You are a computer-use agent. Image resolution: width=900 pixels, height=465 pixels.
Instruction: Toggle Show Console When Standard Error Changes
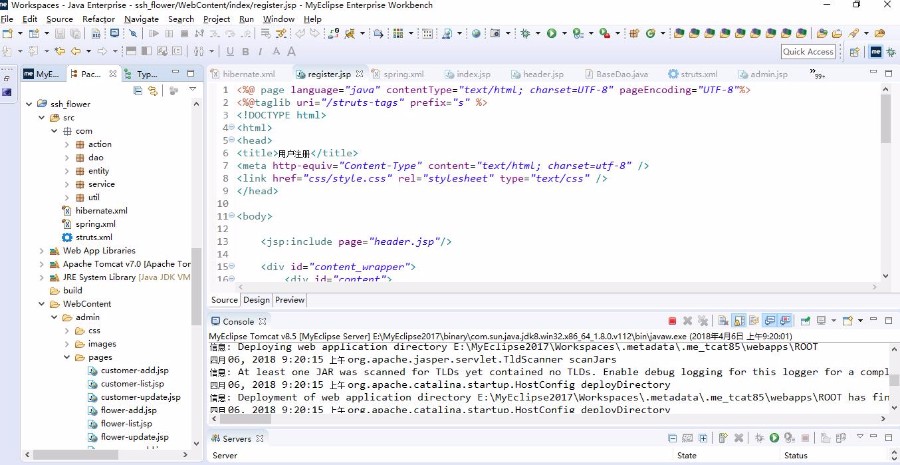point(785,321)
